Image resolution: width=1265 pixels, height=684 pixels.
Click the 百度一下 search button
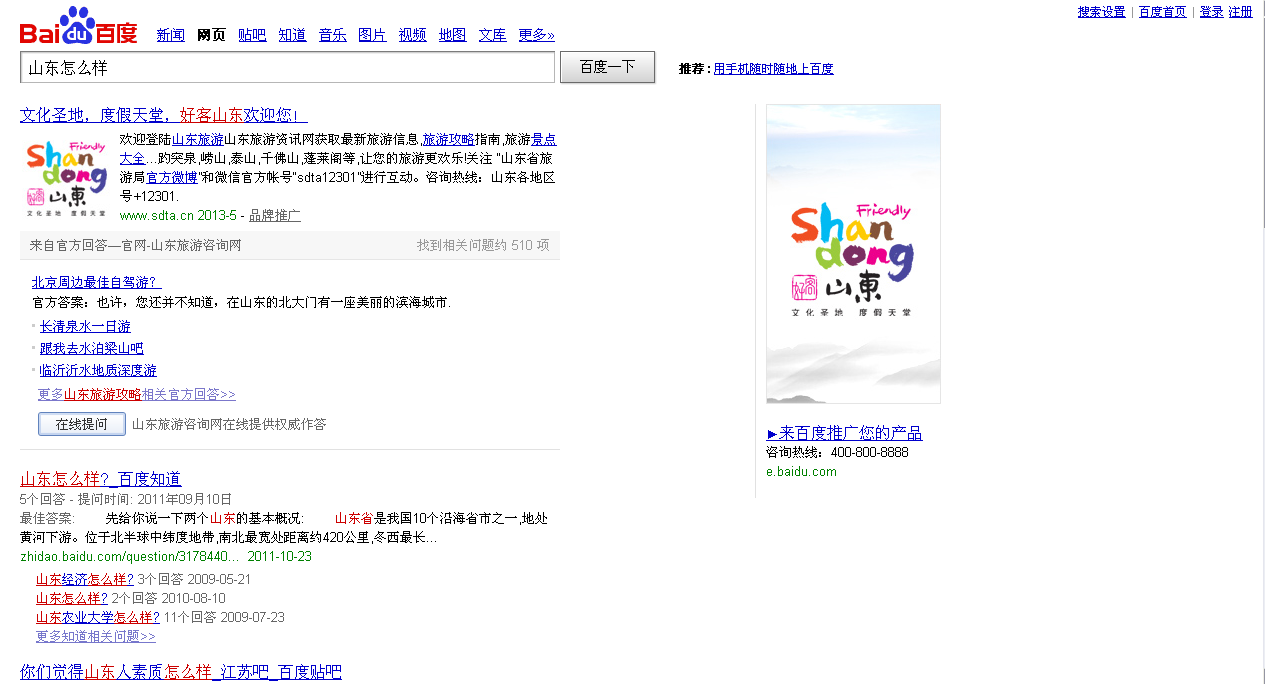coord(607,67)
